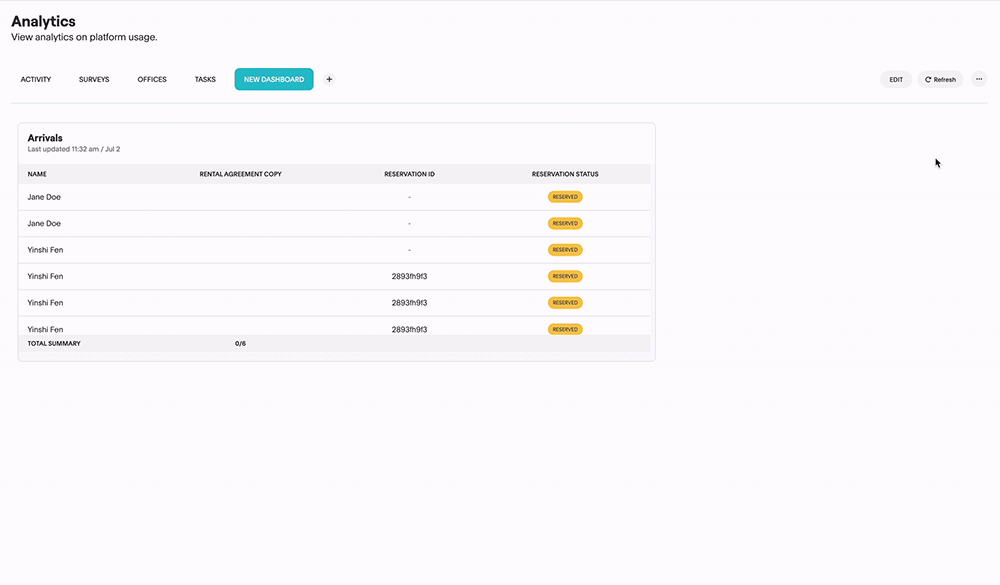The height and width of the screenshot is (585, 1000).
Task: Select the first Jane Doe row
Action: pyautogui.click(x=44, y=197)
